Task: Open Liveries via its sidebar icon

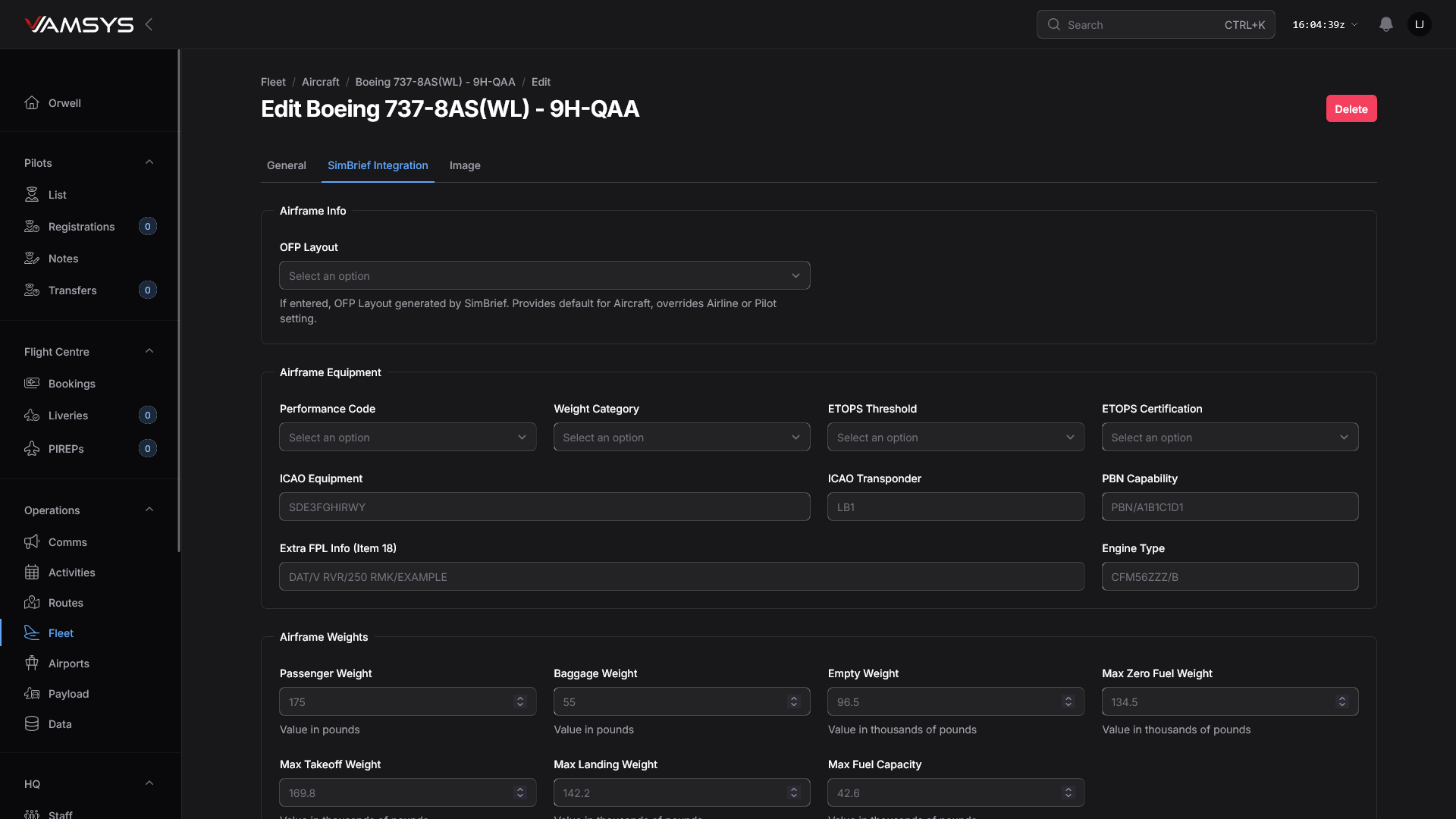Action: point(32,416)
